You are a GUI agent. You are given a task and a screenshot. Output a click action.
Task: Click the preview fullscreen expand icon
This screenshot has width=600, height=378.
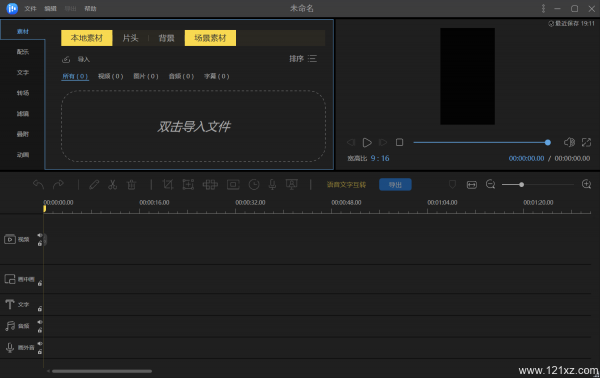tap(586, 142)
